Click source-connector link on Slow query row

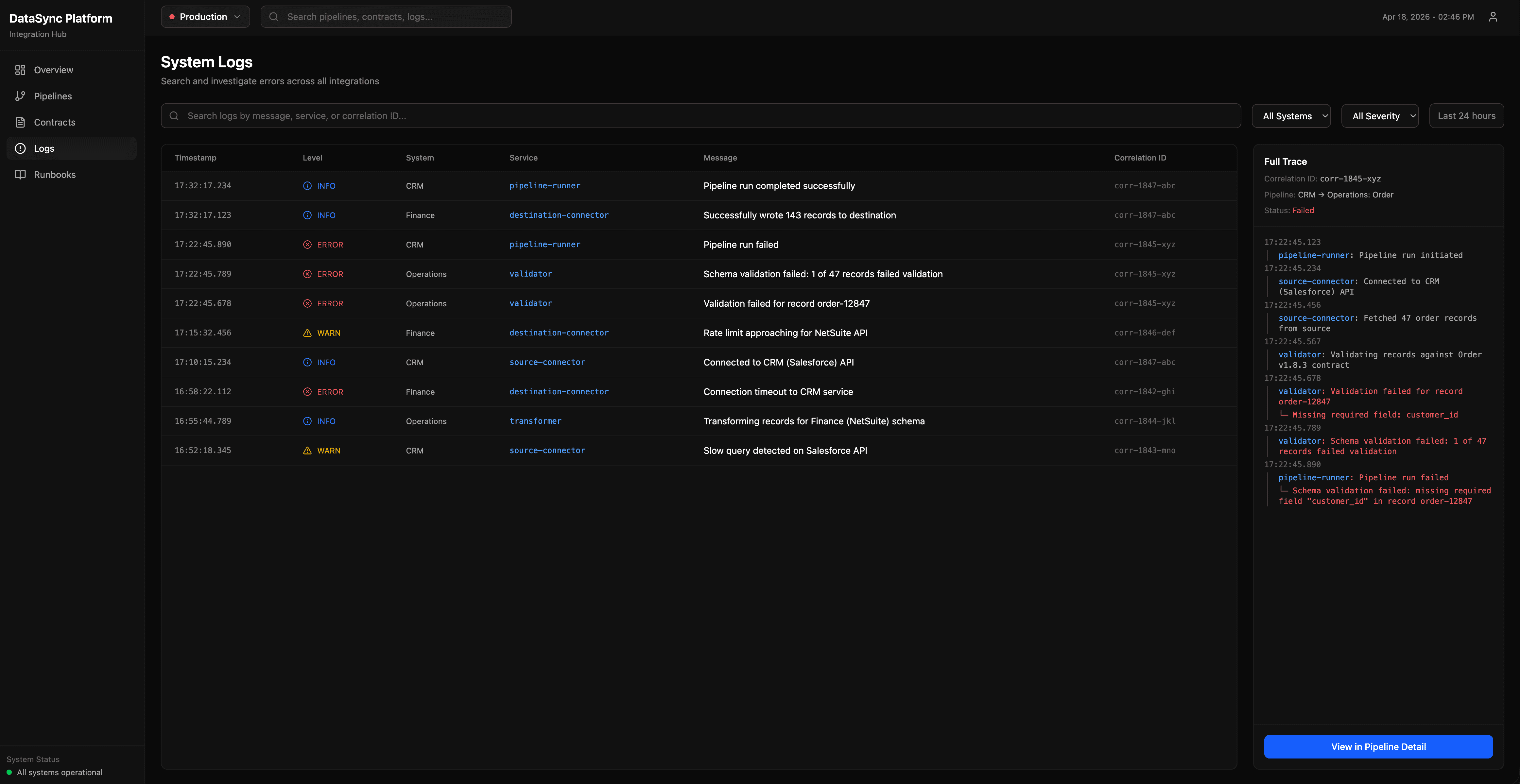pyautogui.click(x=547, y=451)
